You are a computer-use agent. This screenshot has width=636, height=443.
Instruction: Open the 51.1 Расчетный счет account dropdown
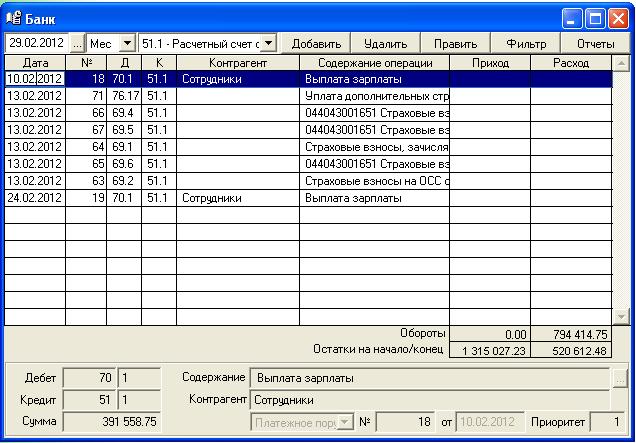click(x=267, y=44)
